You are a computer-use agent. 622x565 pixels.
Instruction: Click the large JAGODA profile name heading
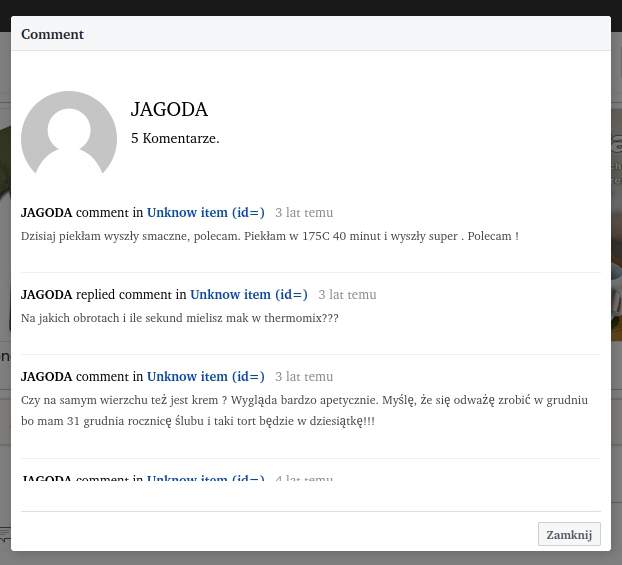(169, 110)
